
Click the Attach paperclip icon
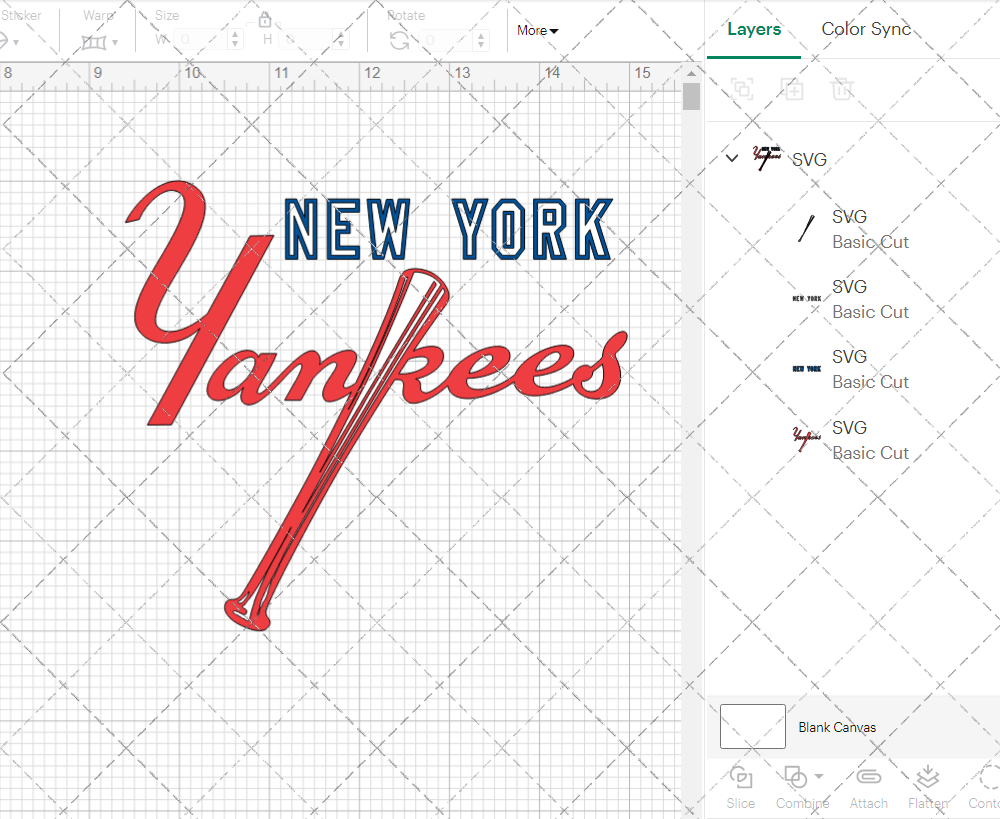tap(868, 777)
